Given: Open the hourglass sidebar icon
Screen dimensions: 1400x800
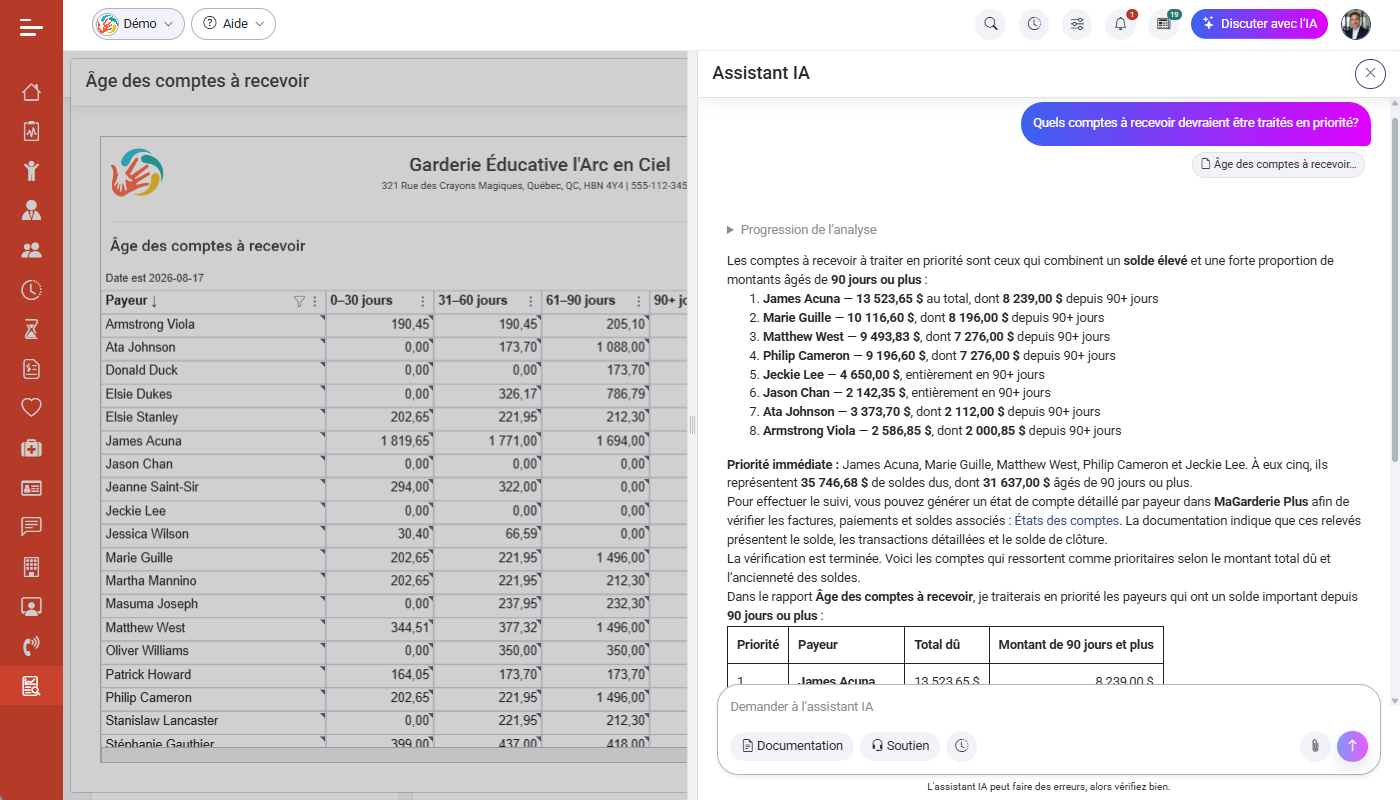Looking at the screenshot, I should (x=31, y=329).
